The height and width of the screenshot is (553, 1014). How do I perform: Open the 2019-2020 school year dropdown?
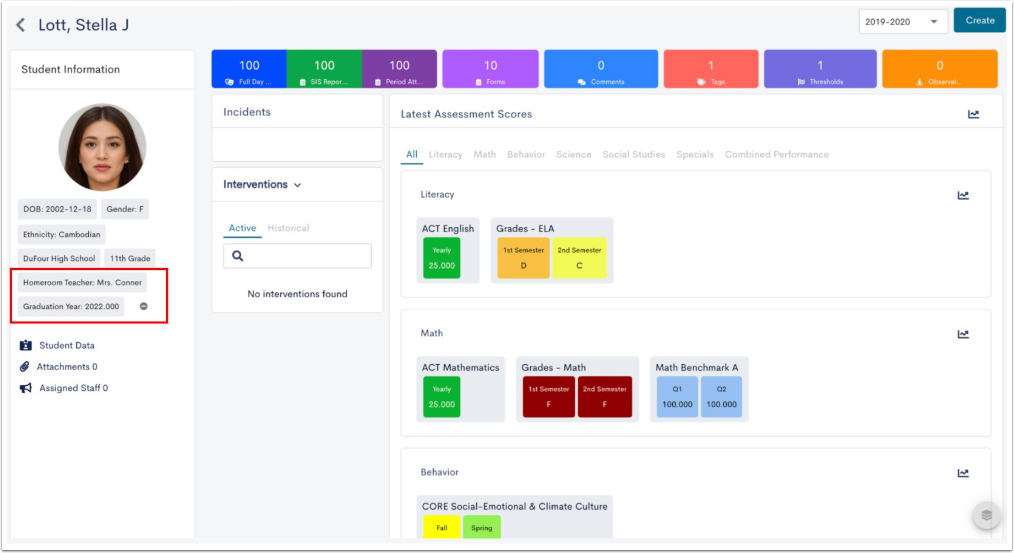903,22
